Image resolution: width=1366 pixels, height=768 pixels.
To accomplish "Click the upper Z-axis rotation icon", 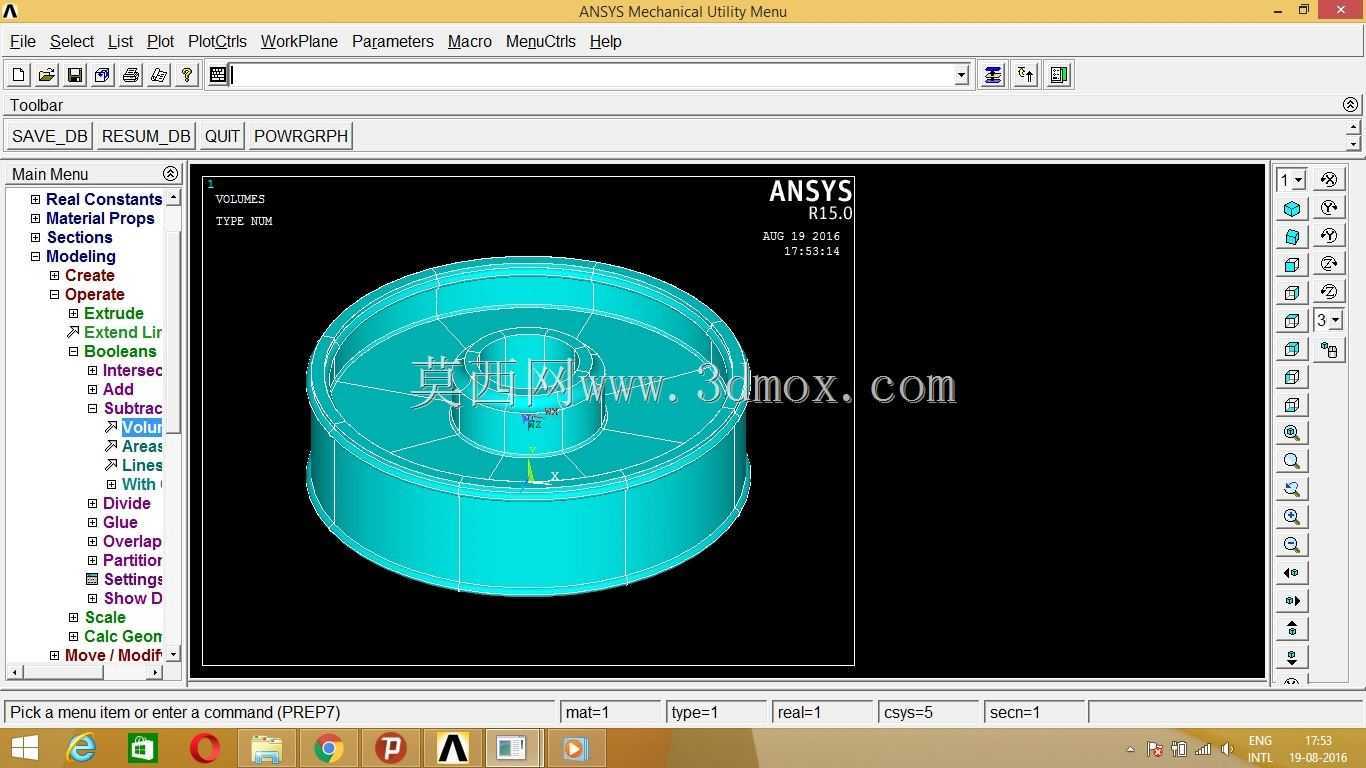I will (1329, 264).
